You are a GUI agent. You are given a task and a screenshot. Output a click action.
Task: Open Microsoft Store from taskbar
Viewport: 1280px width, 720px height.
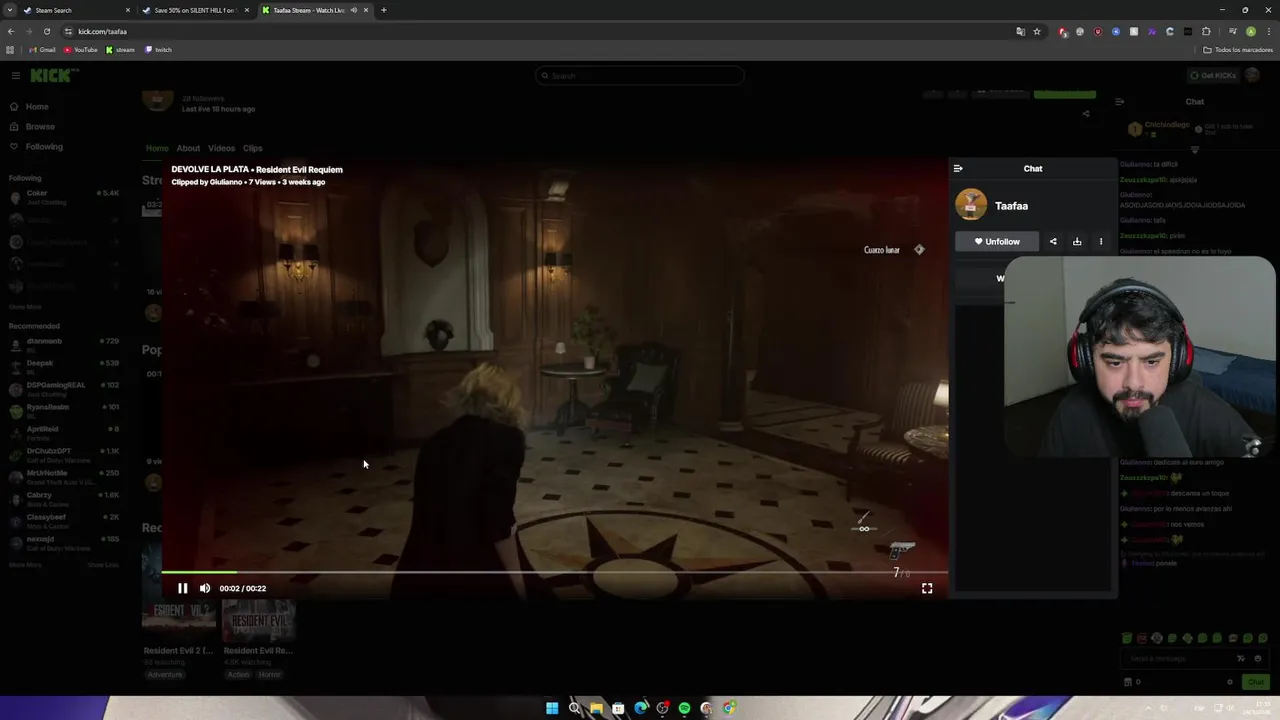point(618,708)
